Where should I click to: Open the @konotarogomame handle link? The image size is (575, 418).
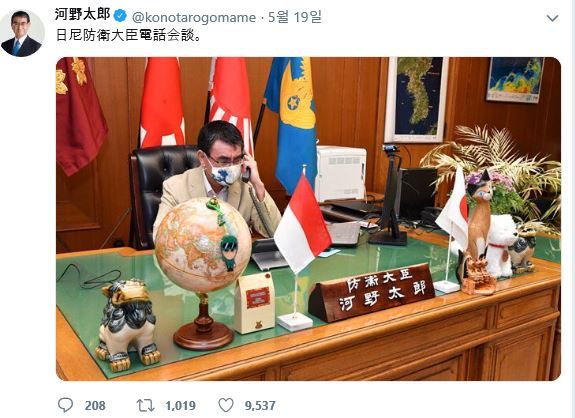(194, 17)
